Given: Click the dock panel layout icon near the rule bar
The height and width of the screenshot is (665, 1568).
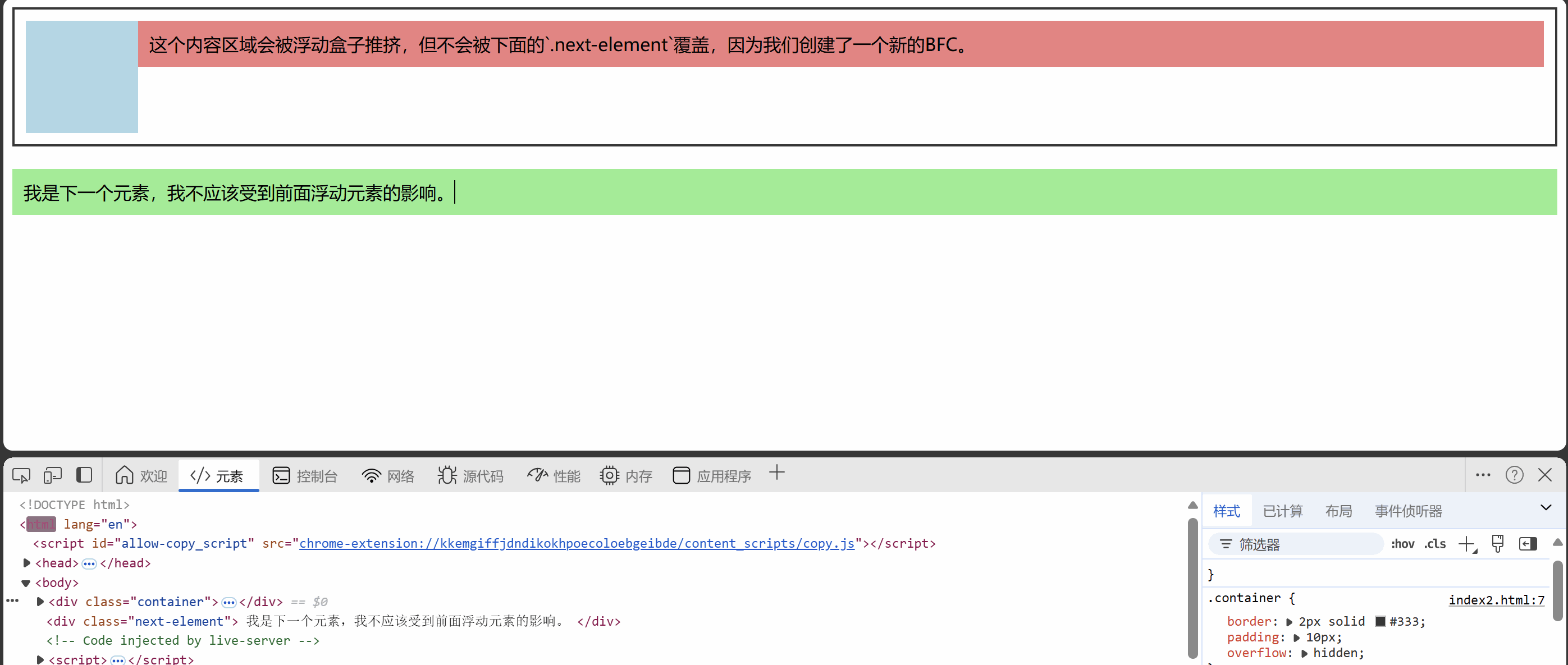Looking at the screenshot, I should coord(1528,544).
